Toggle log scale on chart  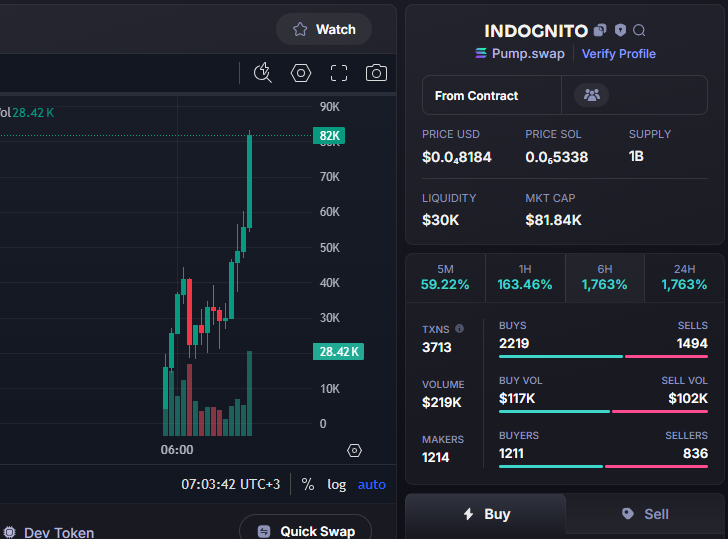pos(337,484)
